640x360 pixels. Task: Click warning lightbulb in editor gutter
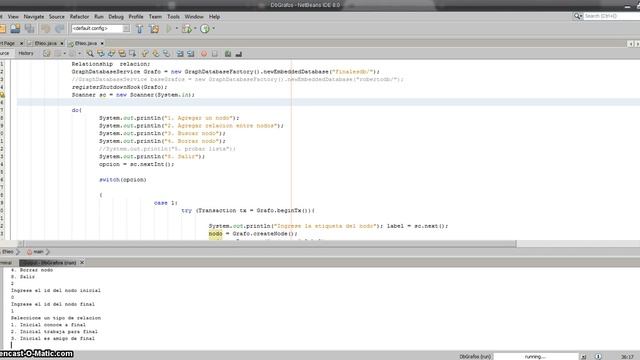tap(2, 95)
